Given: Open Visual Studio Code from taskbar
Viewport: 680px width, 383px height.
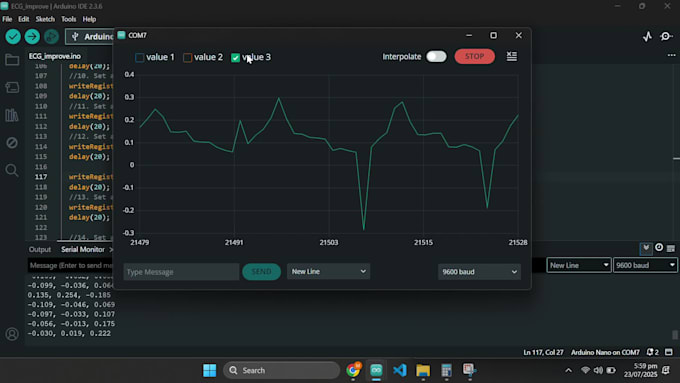Looking at the screenshot, I should [x=399, y=370].
